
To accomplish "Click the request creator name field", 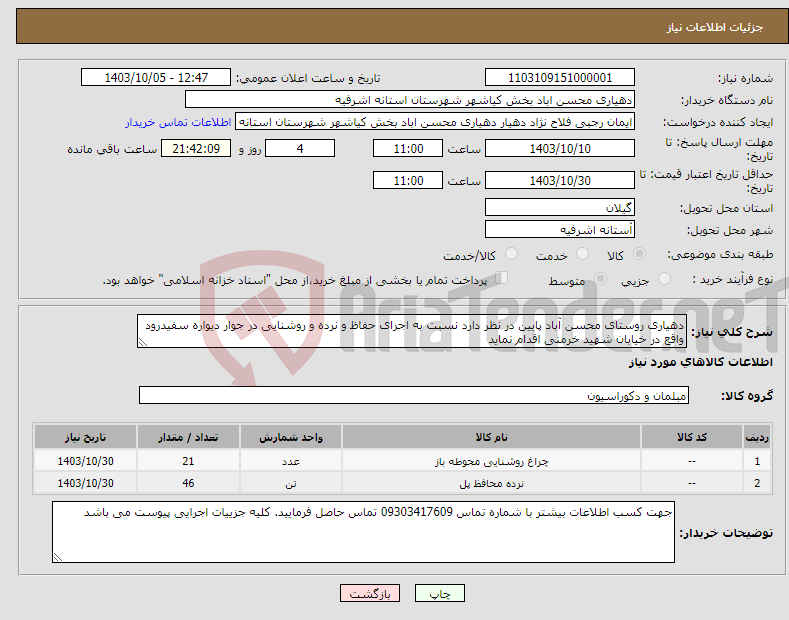I will coord(435,122).
